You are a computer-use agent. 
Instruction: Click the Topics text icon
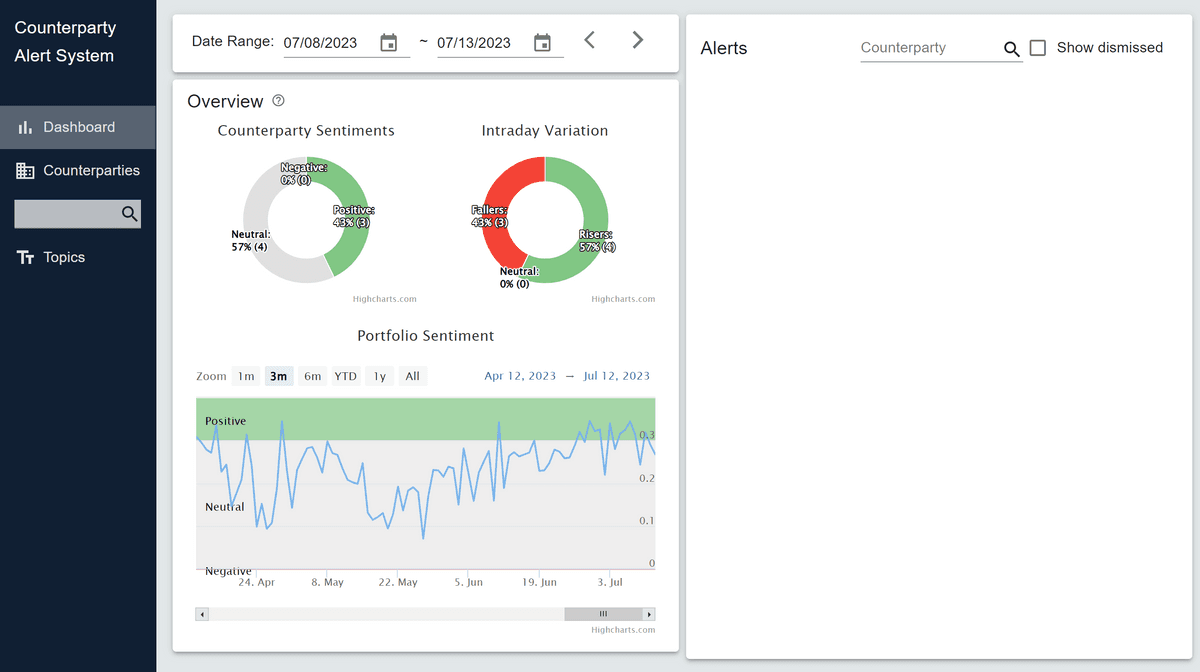coord(26,258)
